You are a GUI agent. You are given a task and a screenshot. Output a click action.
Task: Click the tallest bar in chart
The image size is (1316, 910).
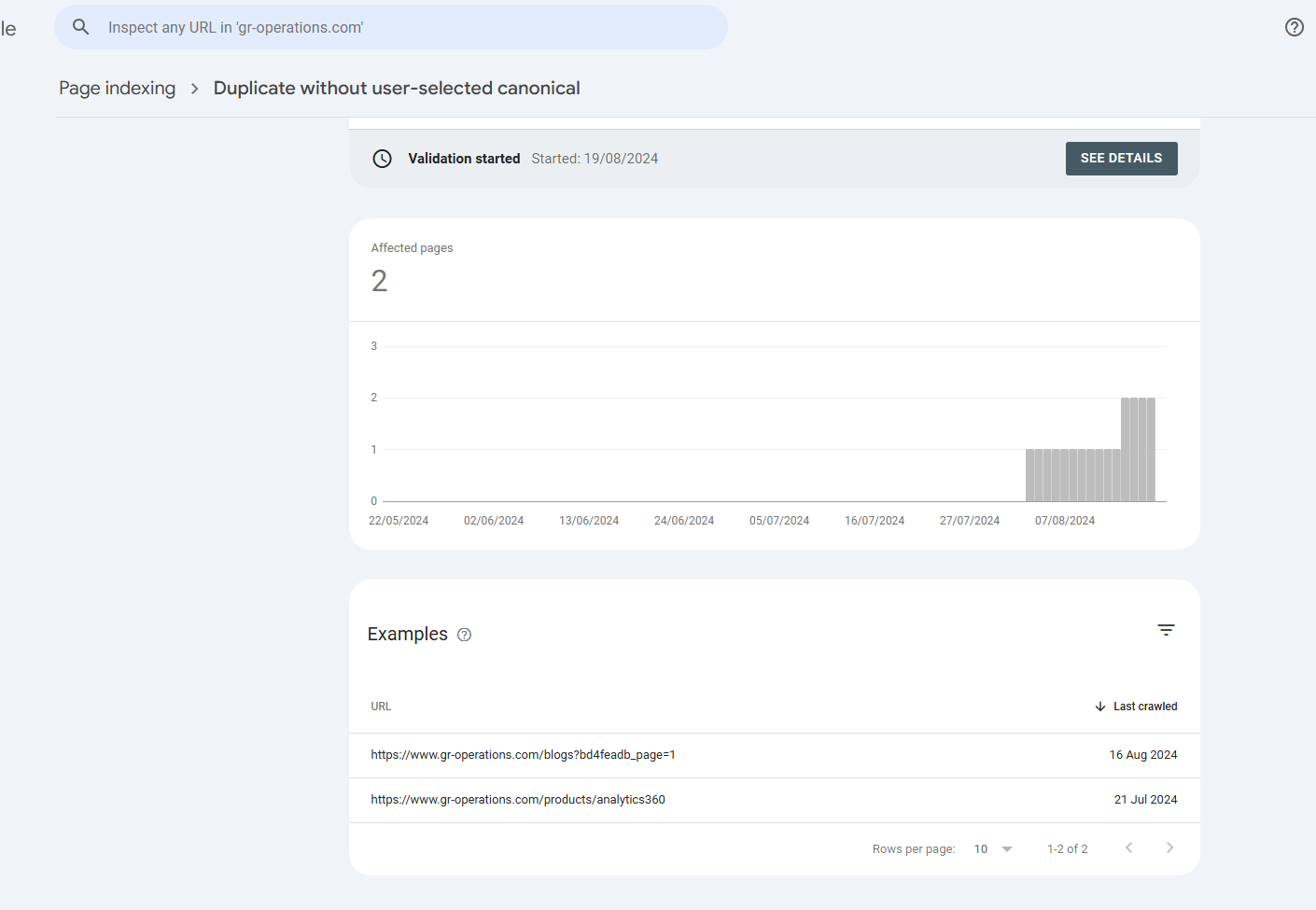click(x=1138, y=449)
